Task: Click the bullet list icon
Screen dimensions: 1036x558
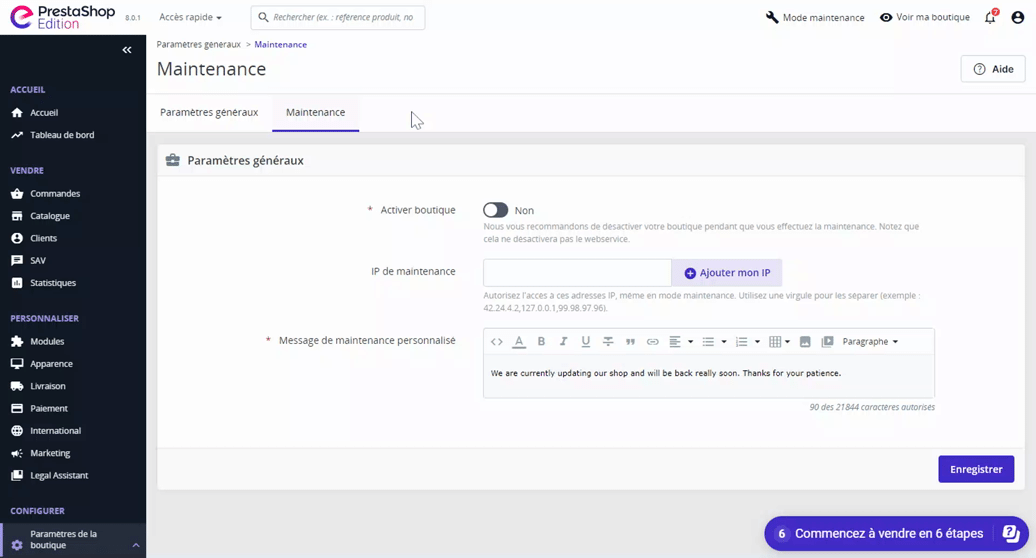Action: click(x=708, y=341)
